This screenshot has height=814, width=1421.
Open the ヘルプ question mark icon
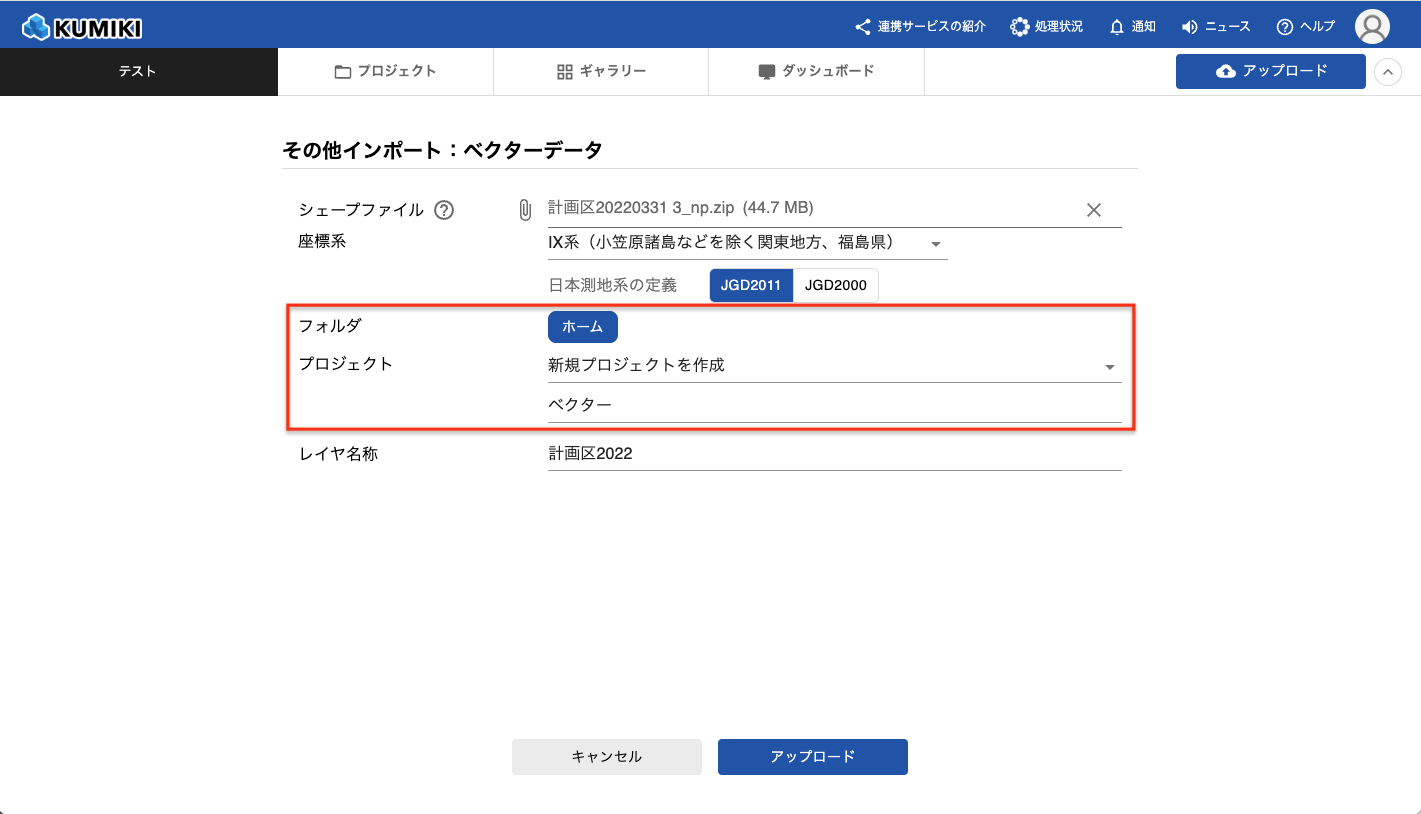coord(1285,27)
